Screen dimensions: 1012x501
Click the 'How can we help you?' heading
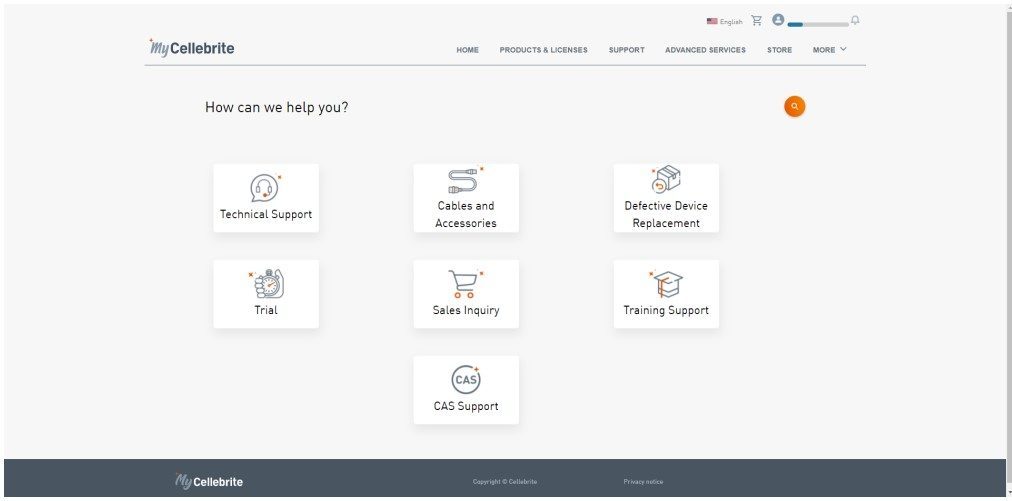[x=276, y=107]
